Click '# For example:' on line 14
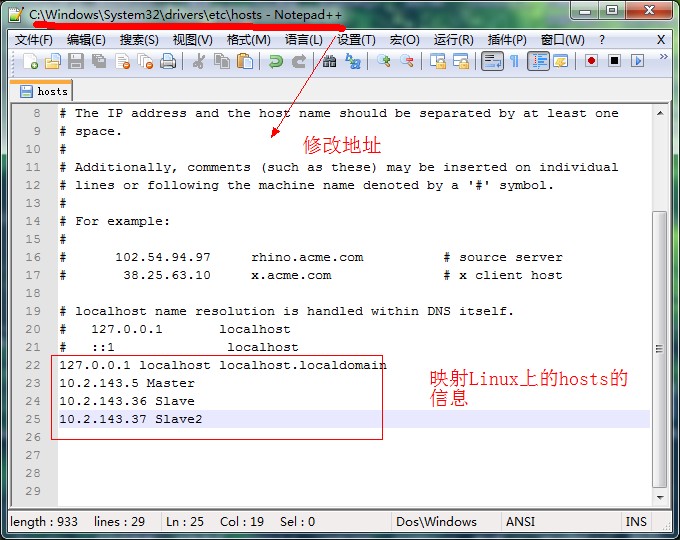The image size is (680, 540). [x=114, y=221]
